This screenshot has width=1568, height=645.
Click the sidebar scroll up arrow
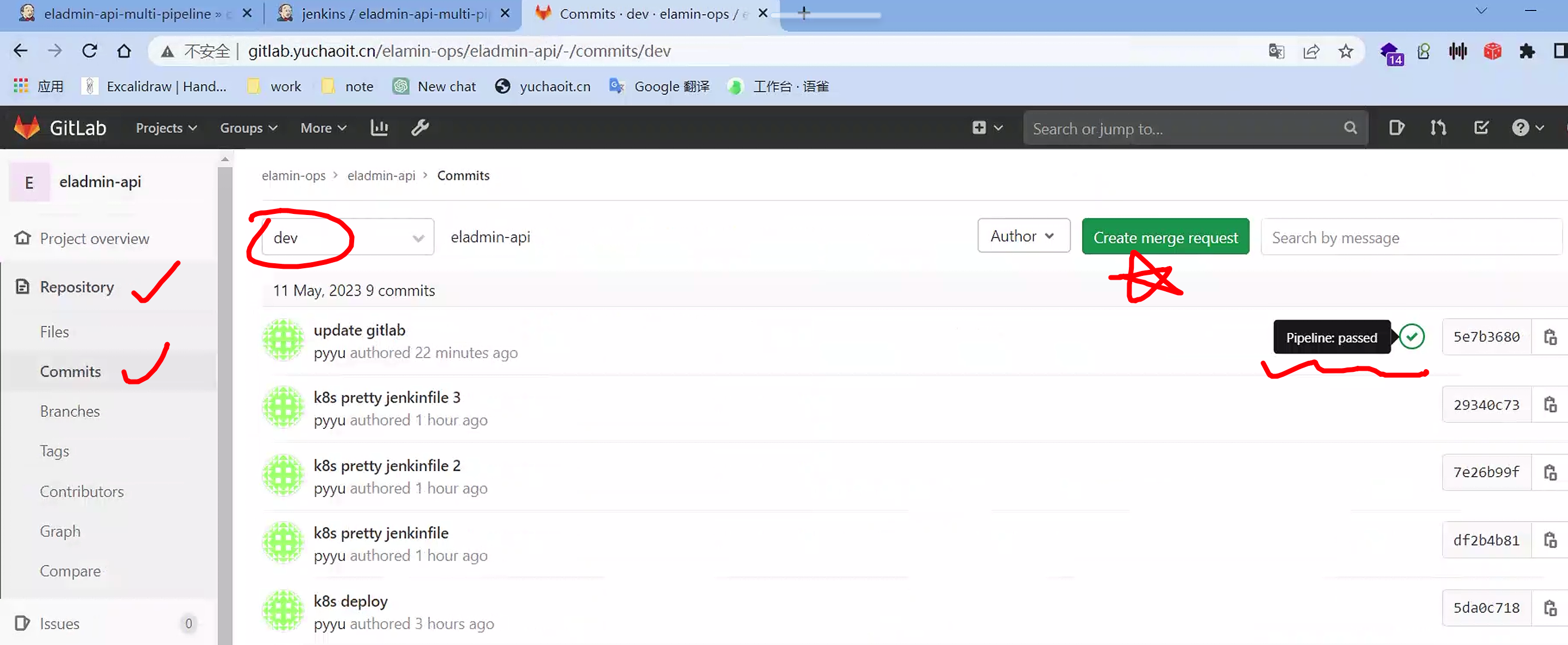point(225,160)
